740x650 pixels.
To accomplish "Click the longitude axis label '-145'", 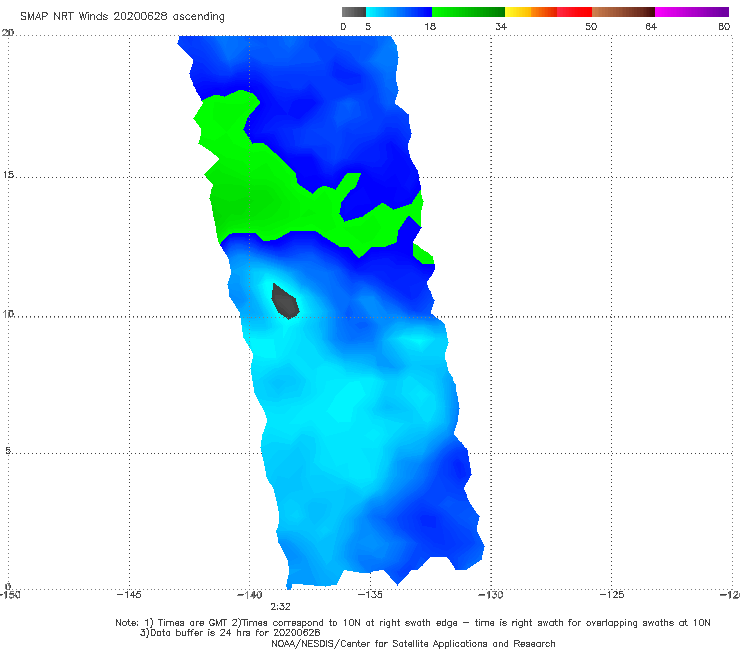I will (129, 595).
